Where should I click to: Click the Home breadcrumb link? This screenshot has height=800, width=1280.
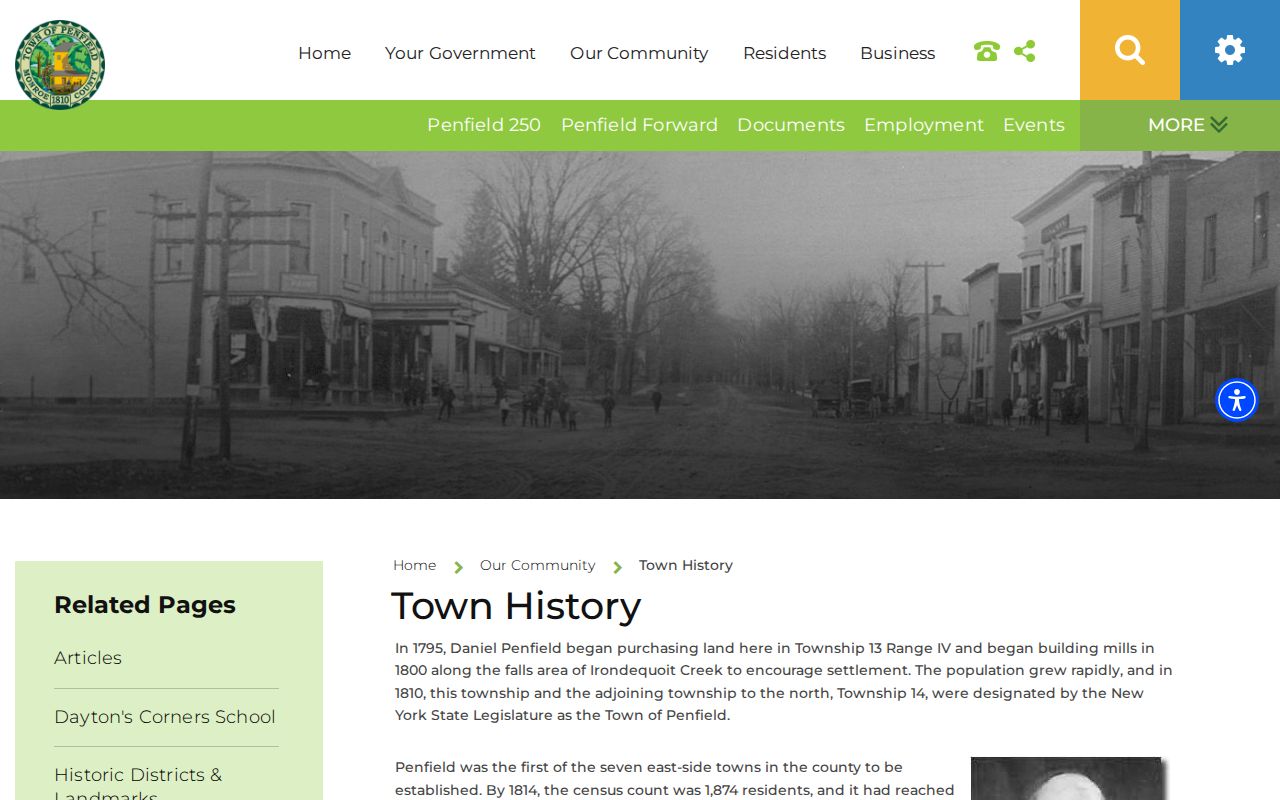coord(414,565)
